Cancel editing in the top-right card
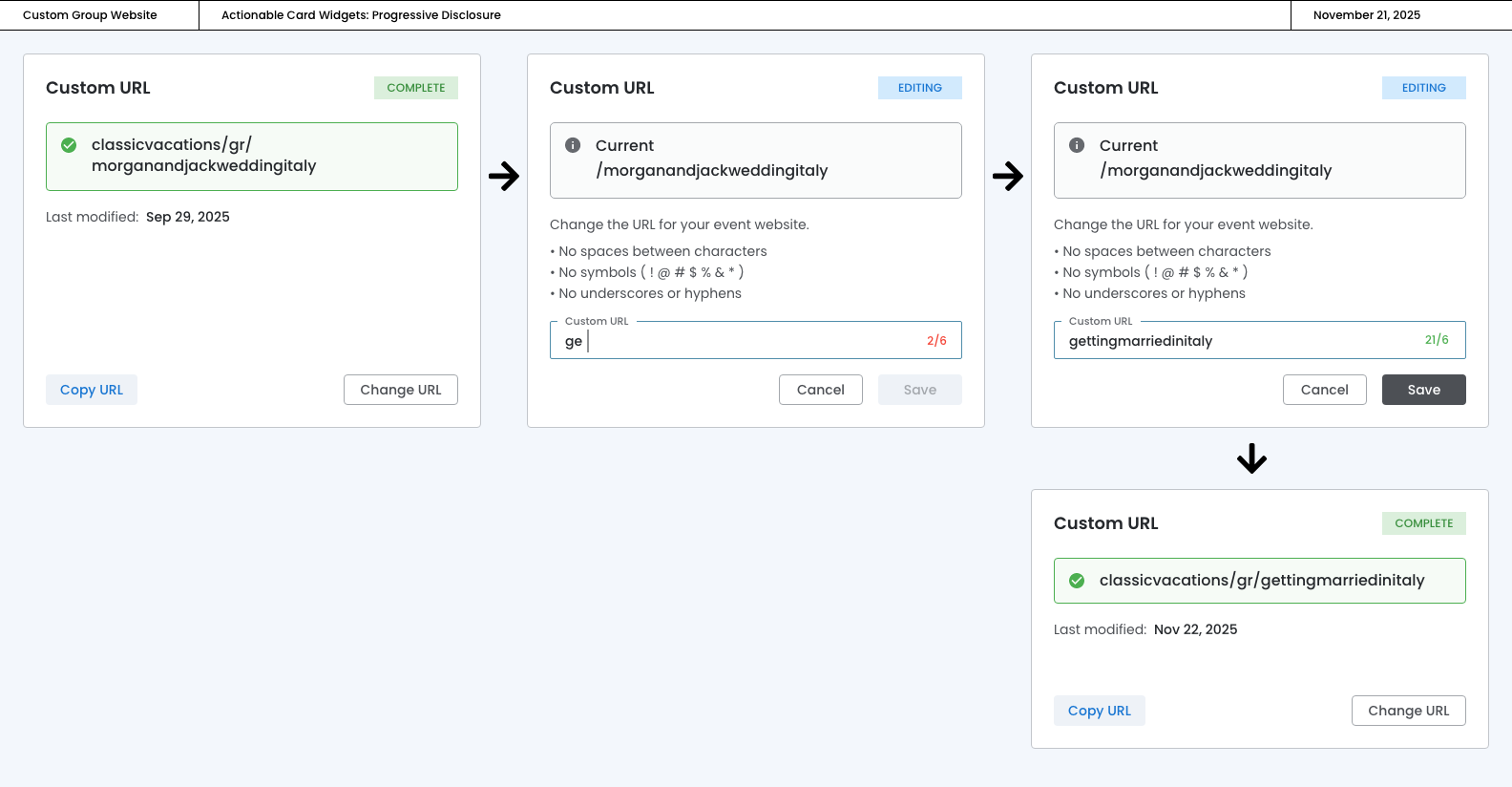Viewport: 1512px width, 787px height. [x=1324, y=390]
